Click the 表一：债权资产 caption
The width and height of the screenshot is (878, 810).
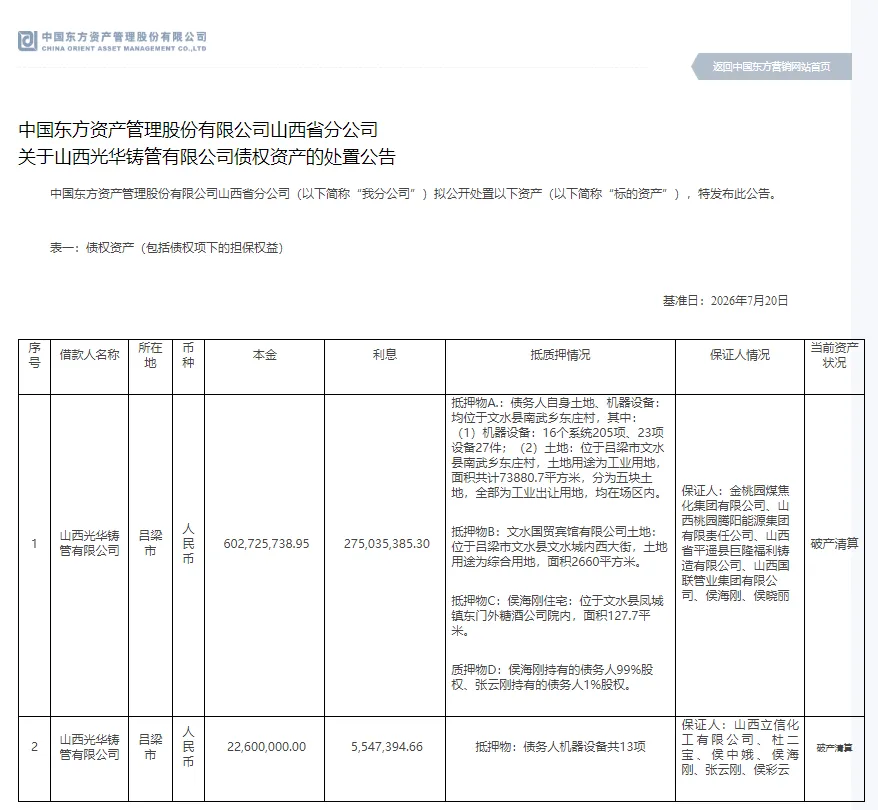coord(166,247)
